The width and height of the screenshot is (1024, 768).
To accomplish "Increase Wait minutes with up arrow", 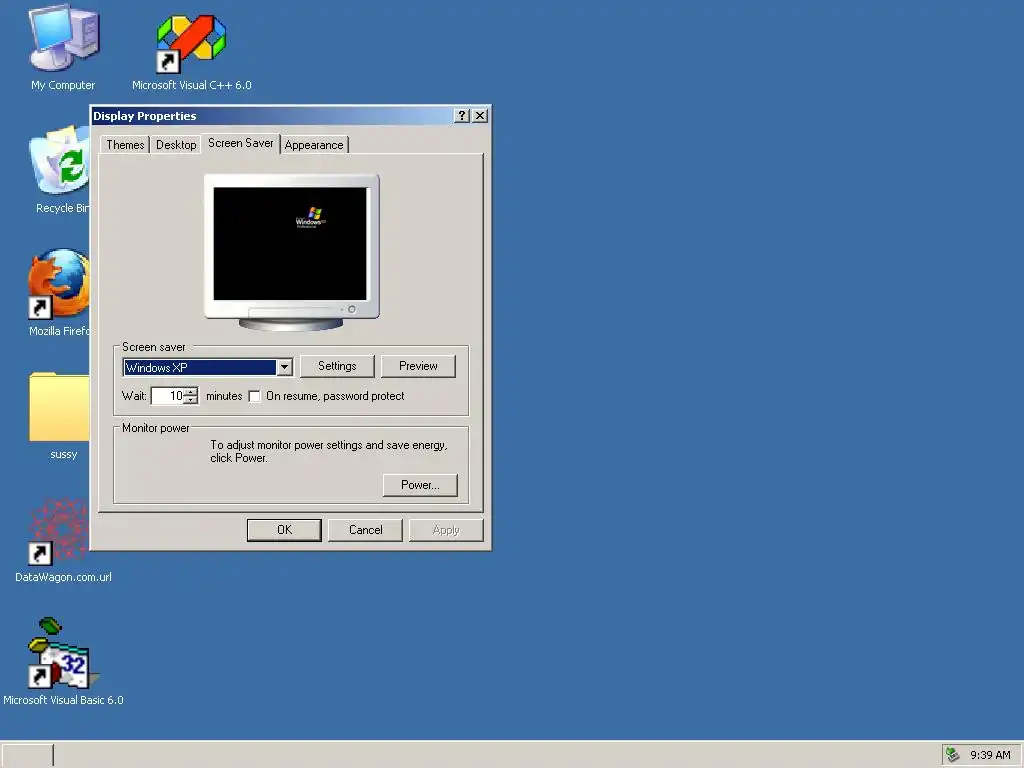I will (x=191, y=392).
